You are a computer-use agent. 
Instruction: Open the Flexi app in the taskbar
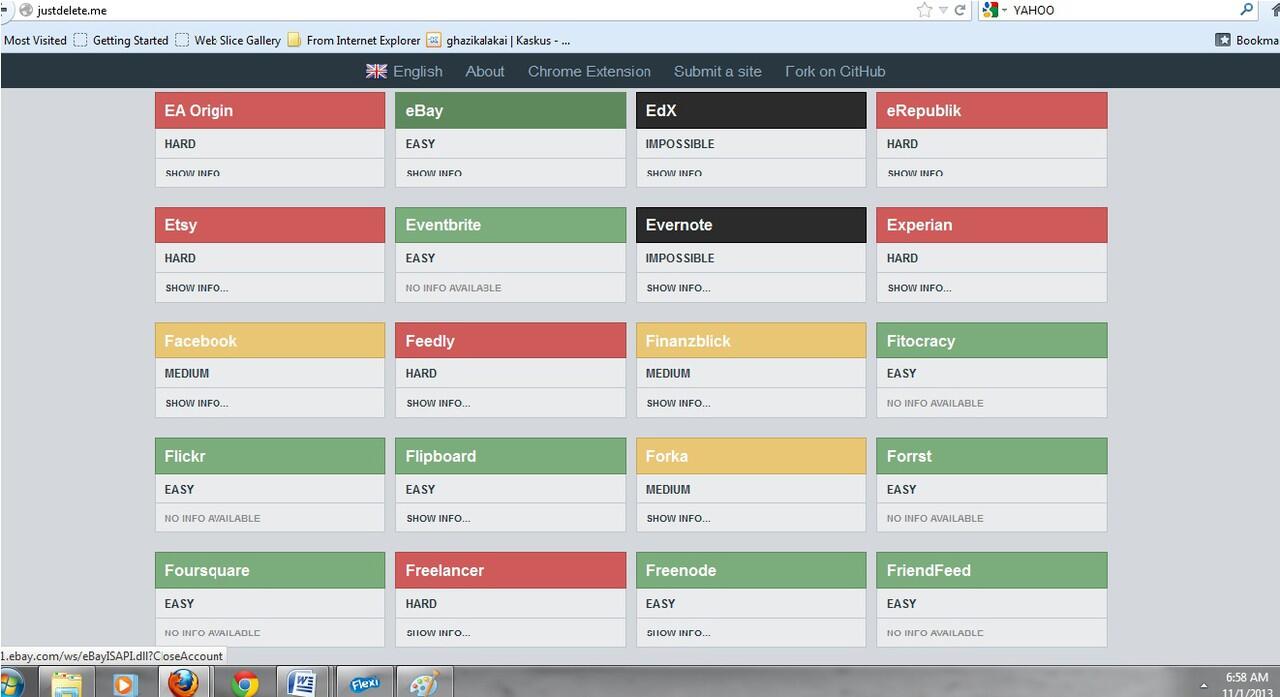(364, 684)
